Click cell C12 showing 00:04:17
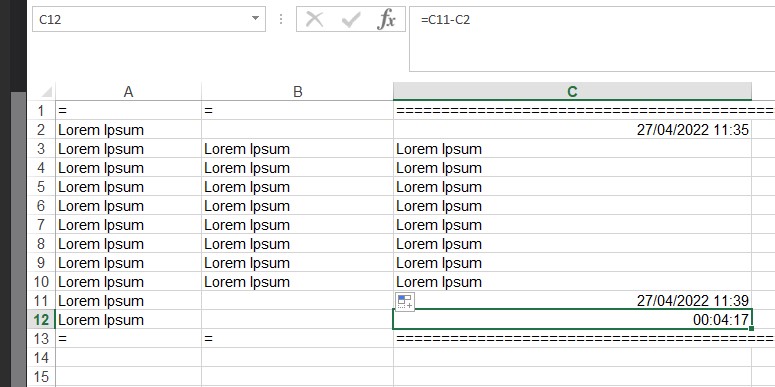775x387 pixels. click(572, 320)
